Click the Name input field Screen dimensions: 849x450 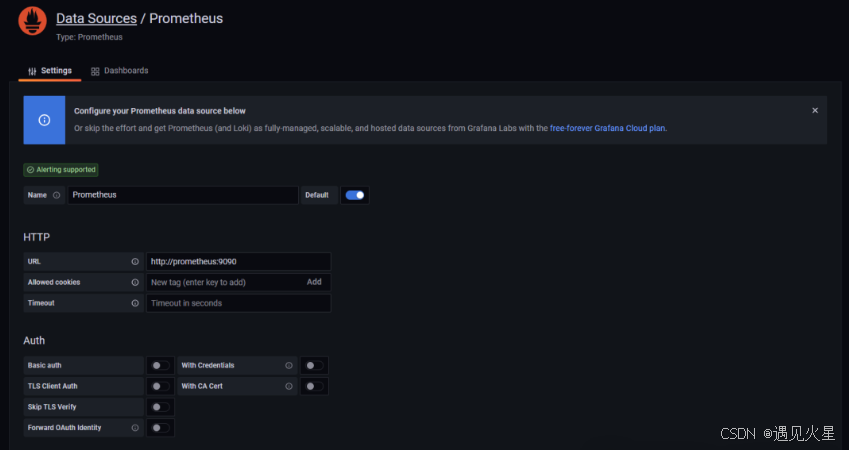coord(183,195)
